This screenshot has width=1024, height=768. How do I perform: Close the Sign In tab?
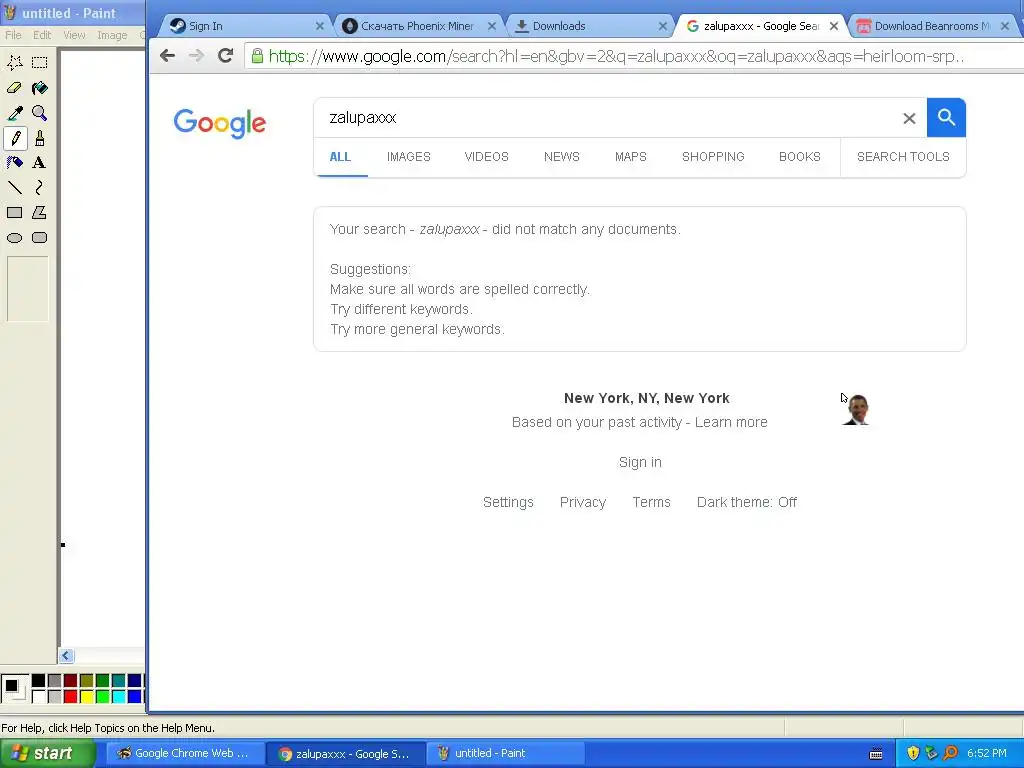point(319,26)
